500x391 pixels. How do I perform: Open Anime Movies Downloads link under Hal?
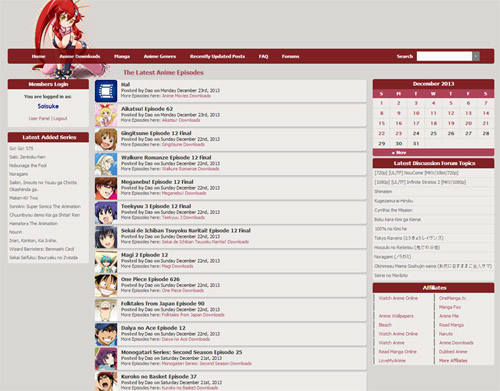pos(186,96)
